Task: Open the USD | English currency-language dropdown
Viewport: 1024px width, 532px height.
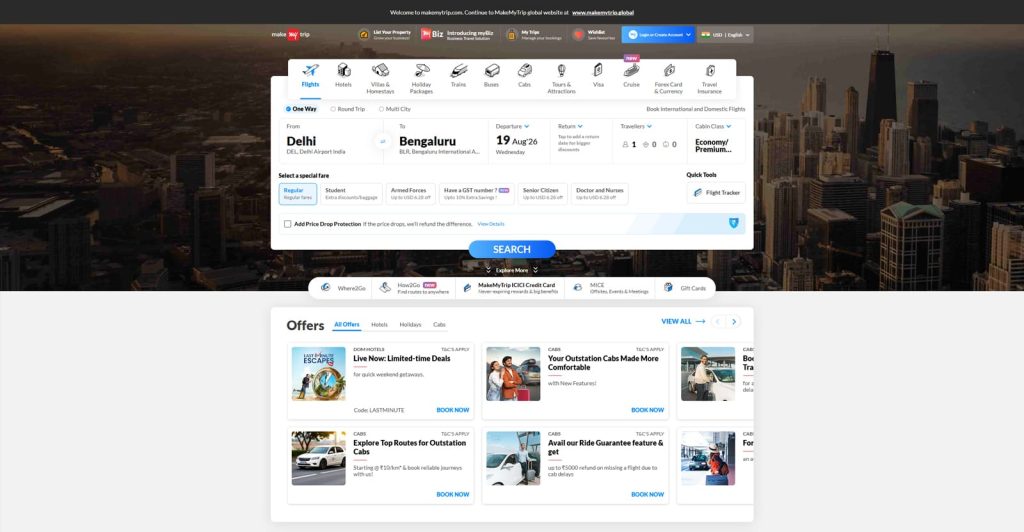Action: [725, 35]
